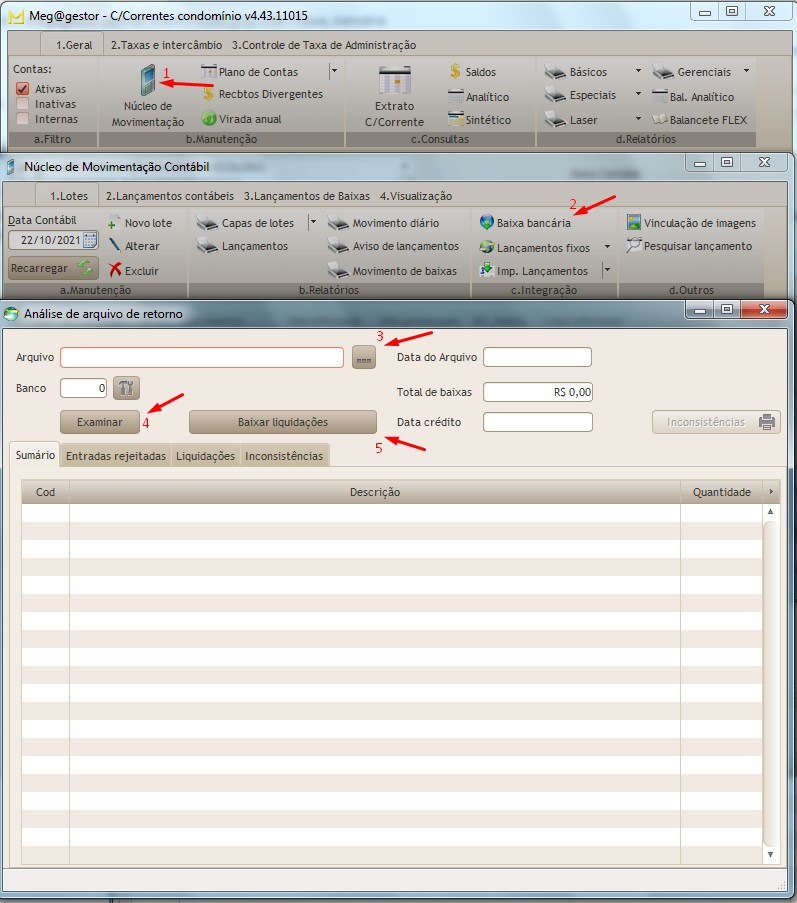
Task: Expand the Gerenciais reports dropdown
Action: 746,72
